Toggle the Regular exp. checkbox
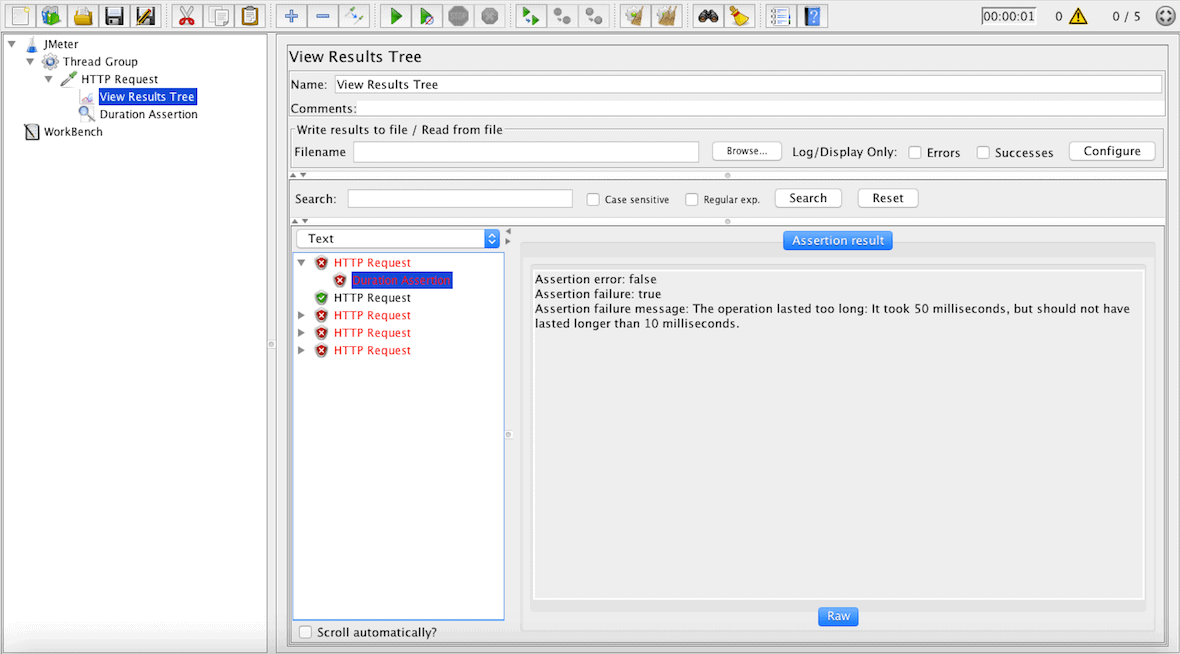The height and width of the screenshot is (654, 1180). pyautogui.click(x=692, y=199)
